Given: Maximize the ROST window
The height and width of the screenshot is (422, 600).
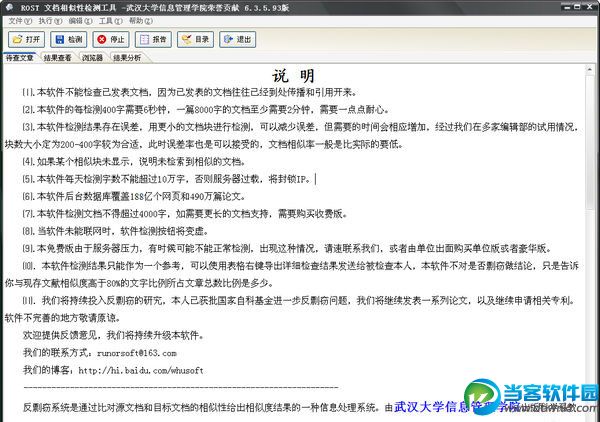Looking at the screenshot, I should pos(577,7).
